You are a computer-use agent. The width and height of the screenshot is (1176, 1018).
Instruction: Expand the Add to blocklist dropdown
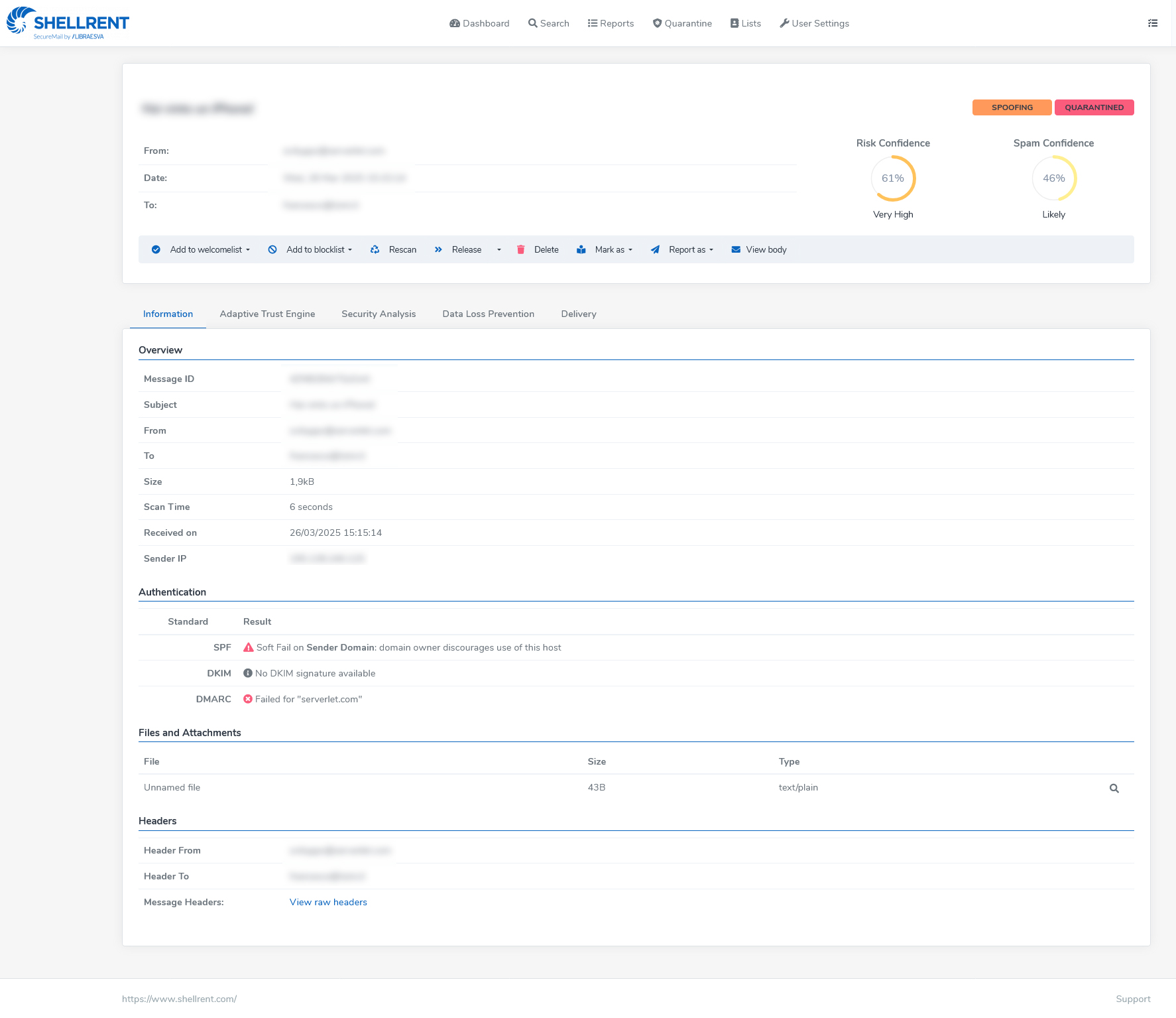click(319, 250)
